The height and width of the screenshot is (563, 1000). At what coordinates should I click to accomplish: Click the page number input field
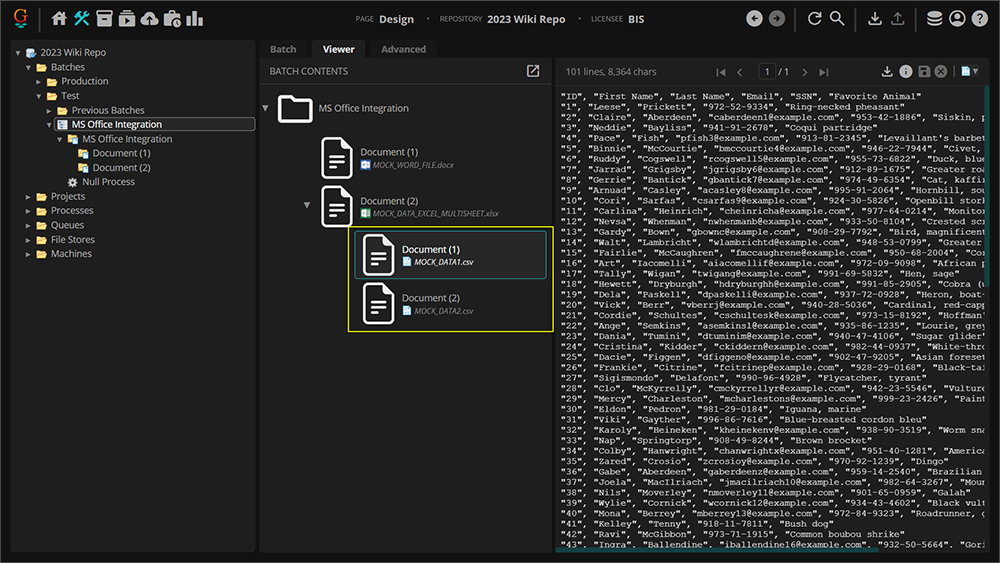point(767,72)
